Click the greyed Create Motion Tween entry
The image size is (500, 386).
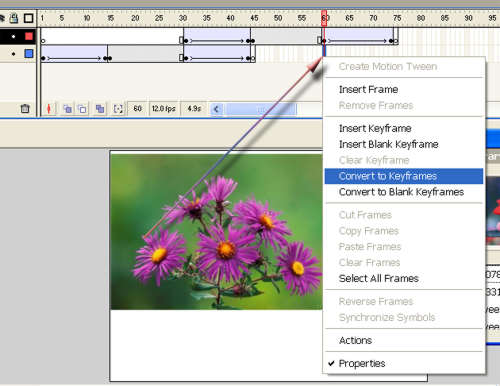coord(388,66)
